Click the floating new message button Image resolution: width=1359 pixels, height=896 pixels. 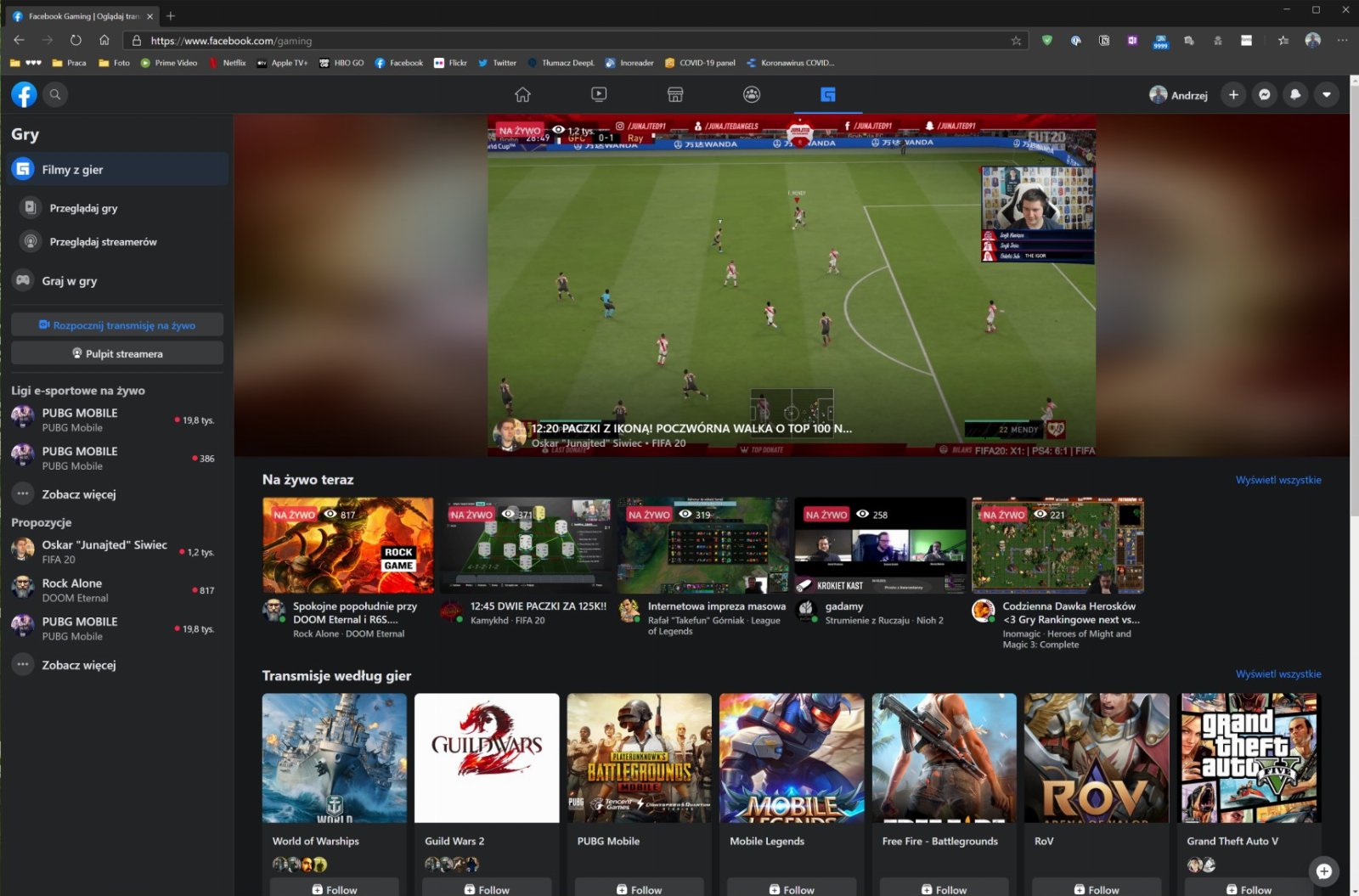(1324, 871)
